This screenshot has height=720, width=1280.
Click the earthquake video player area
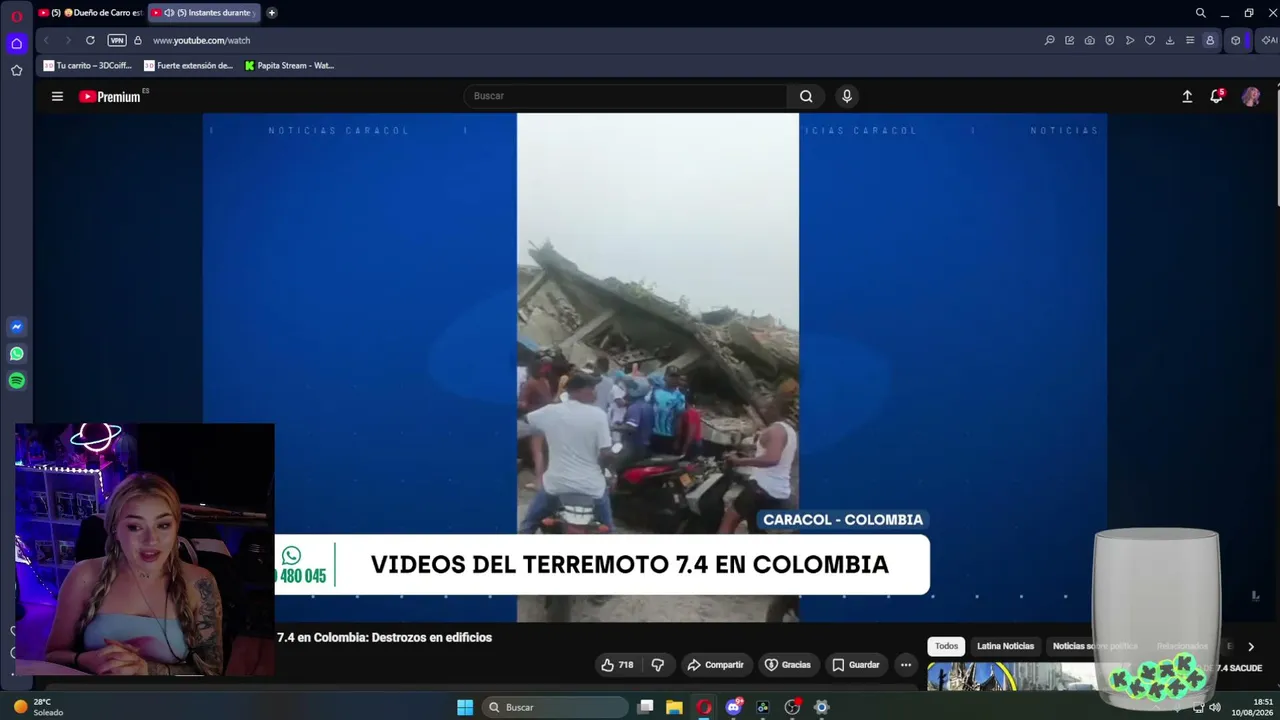point(655,367)
